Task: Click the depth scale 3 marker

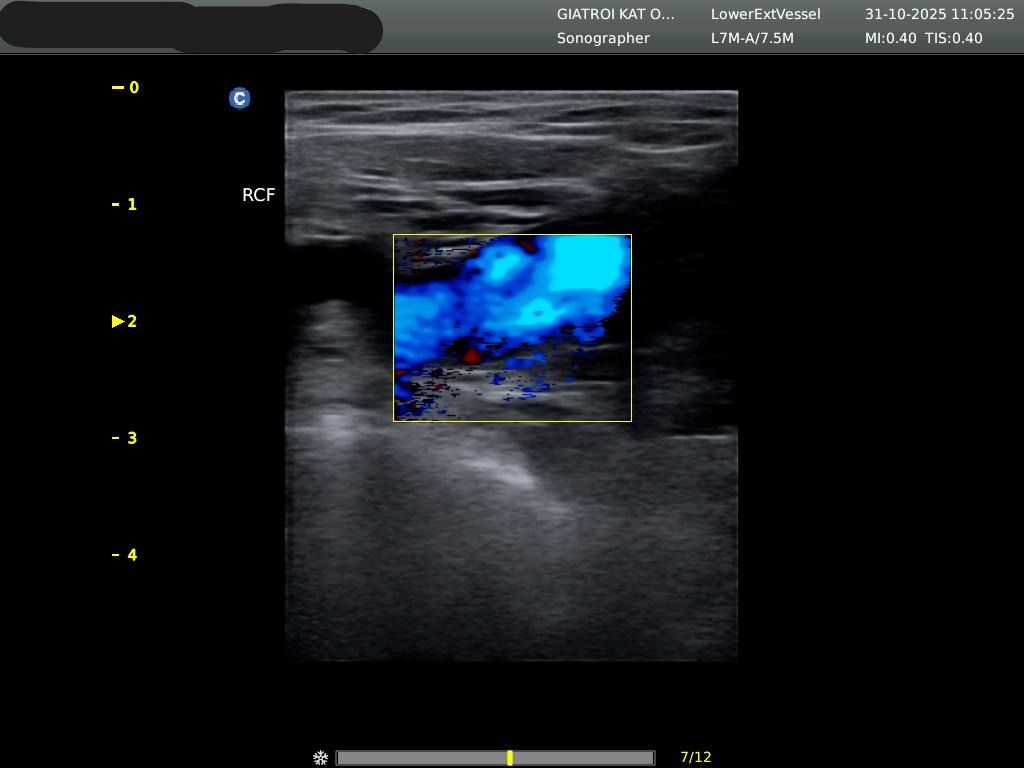Action: 126,438
